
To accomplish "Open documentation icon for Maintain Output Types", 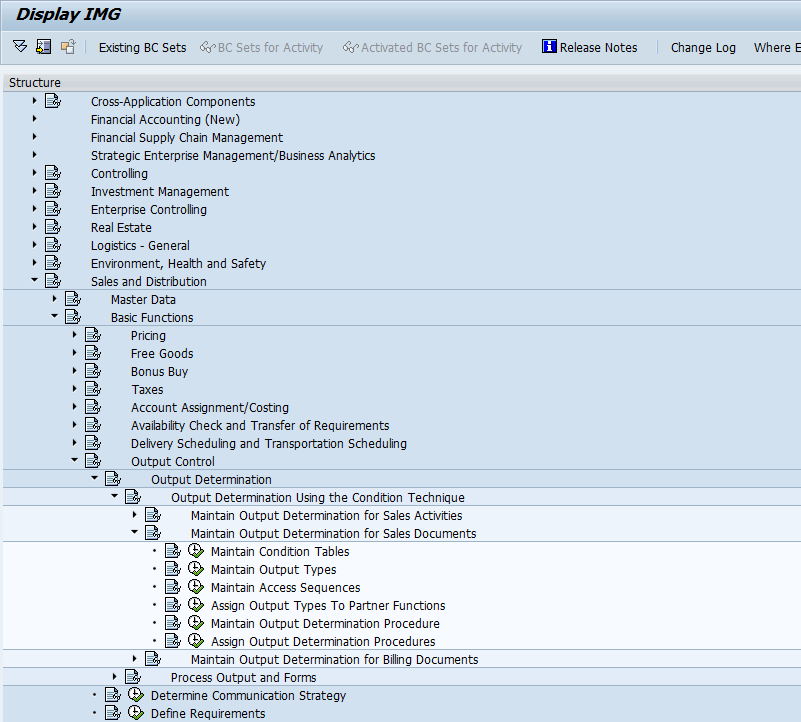I will point(173,569).
